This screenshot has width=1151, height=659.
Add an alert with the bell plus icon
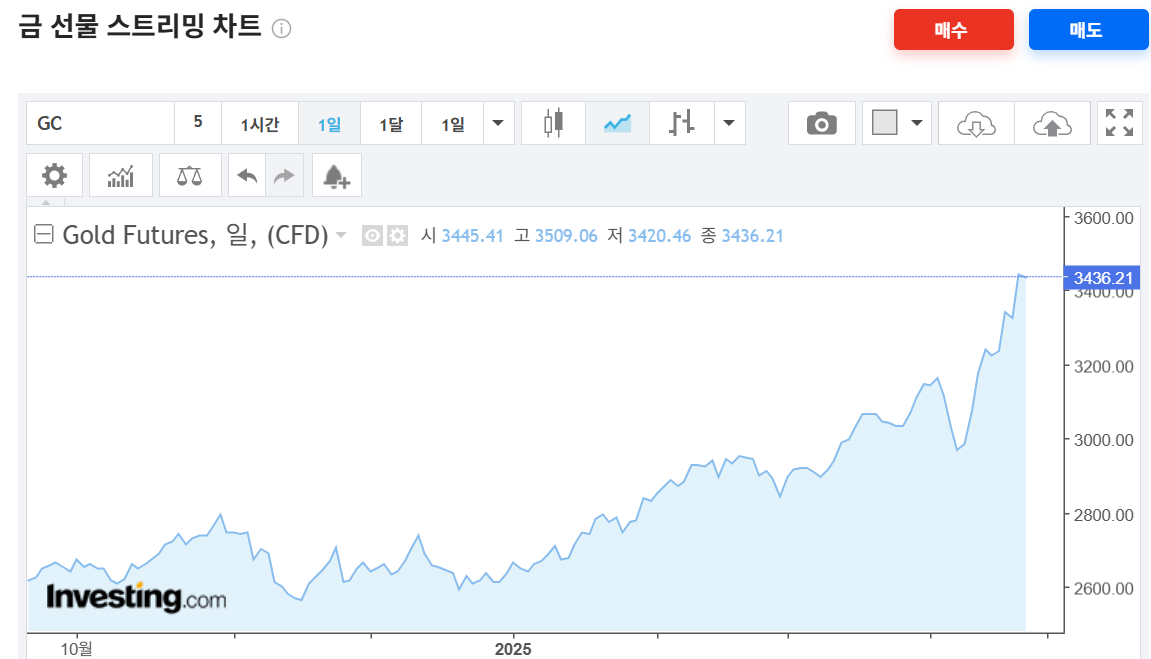(x=337, y=175)
